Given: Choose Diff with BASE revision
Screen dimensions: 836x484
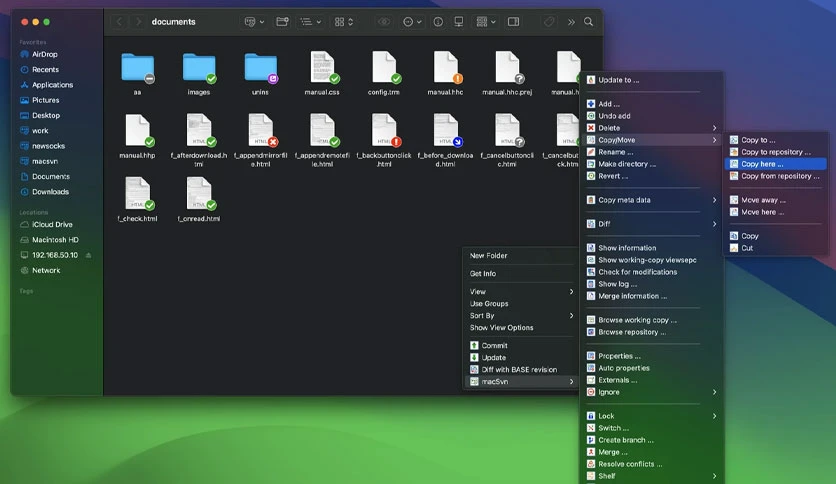Looking at the screenshot, I should [x=521, y=369].
